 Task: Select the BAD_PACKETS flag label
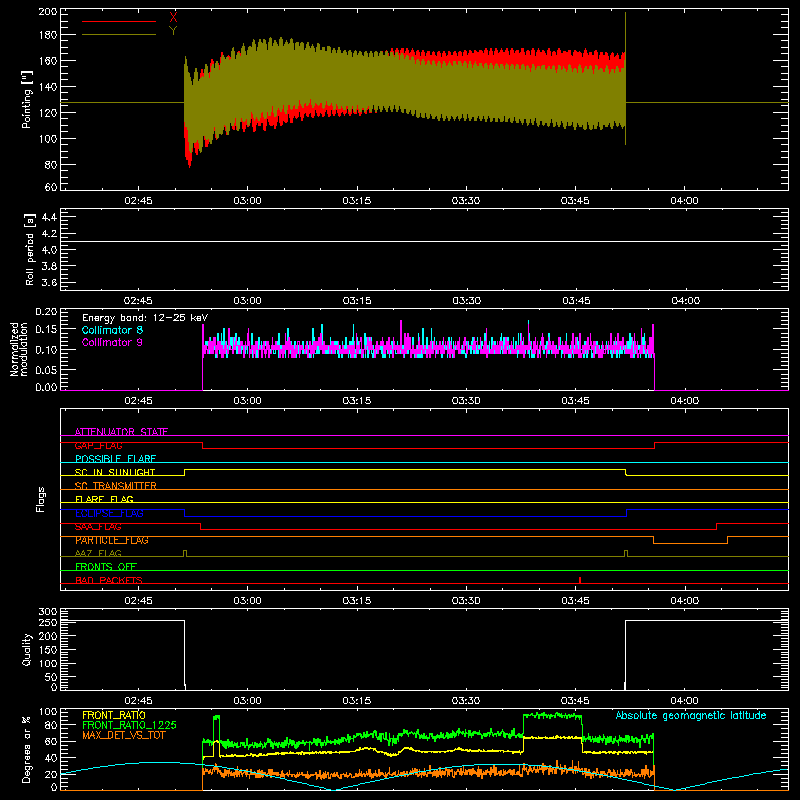tap(109, 580)
